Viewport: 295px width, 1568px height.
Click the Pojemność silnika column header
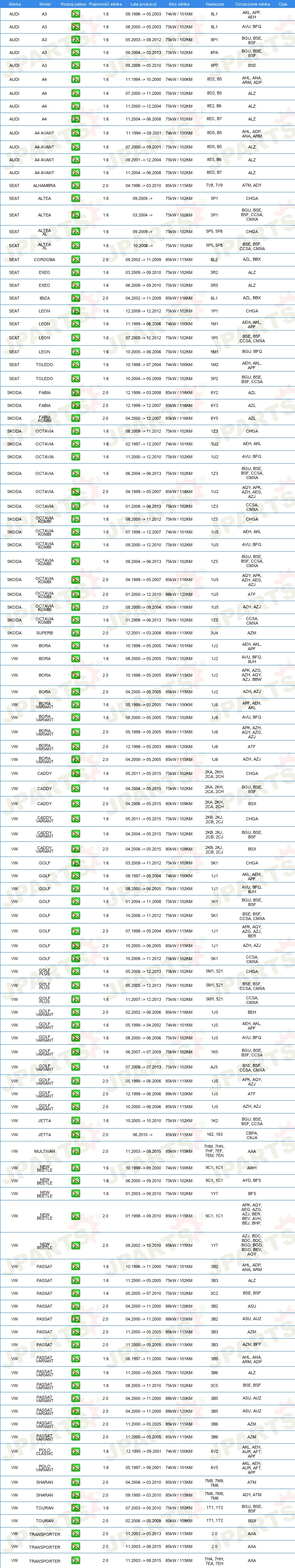(105, 4)
